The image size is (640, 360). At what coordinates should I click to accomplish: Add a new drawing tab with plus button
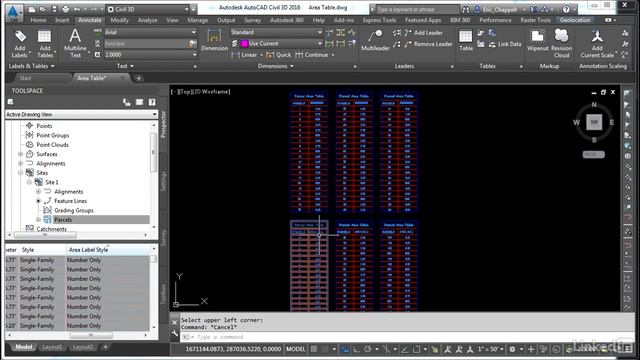point(139,78)
